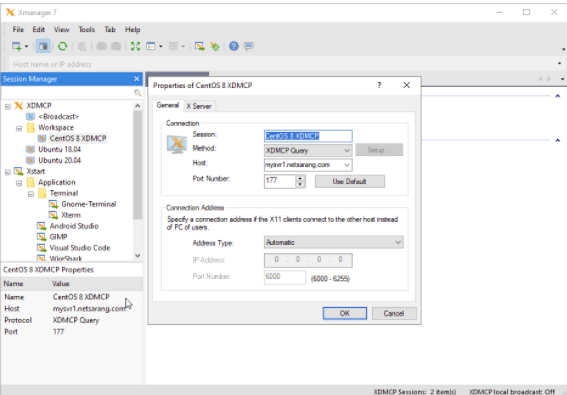Click the green Full Screen arrows icon
Screen dimensions: 567x395
pos(135,46)
